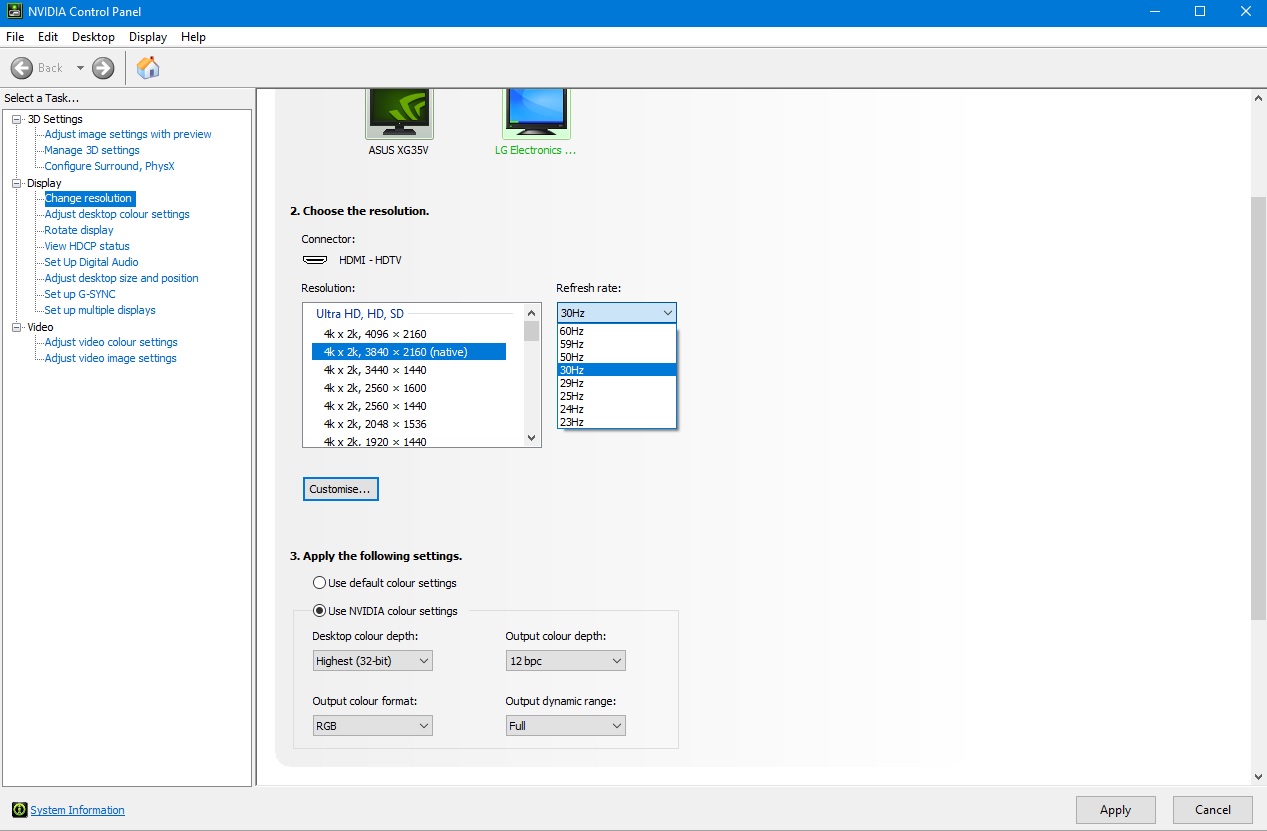Click the Cancel button

point(1213,810)
